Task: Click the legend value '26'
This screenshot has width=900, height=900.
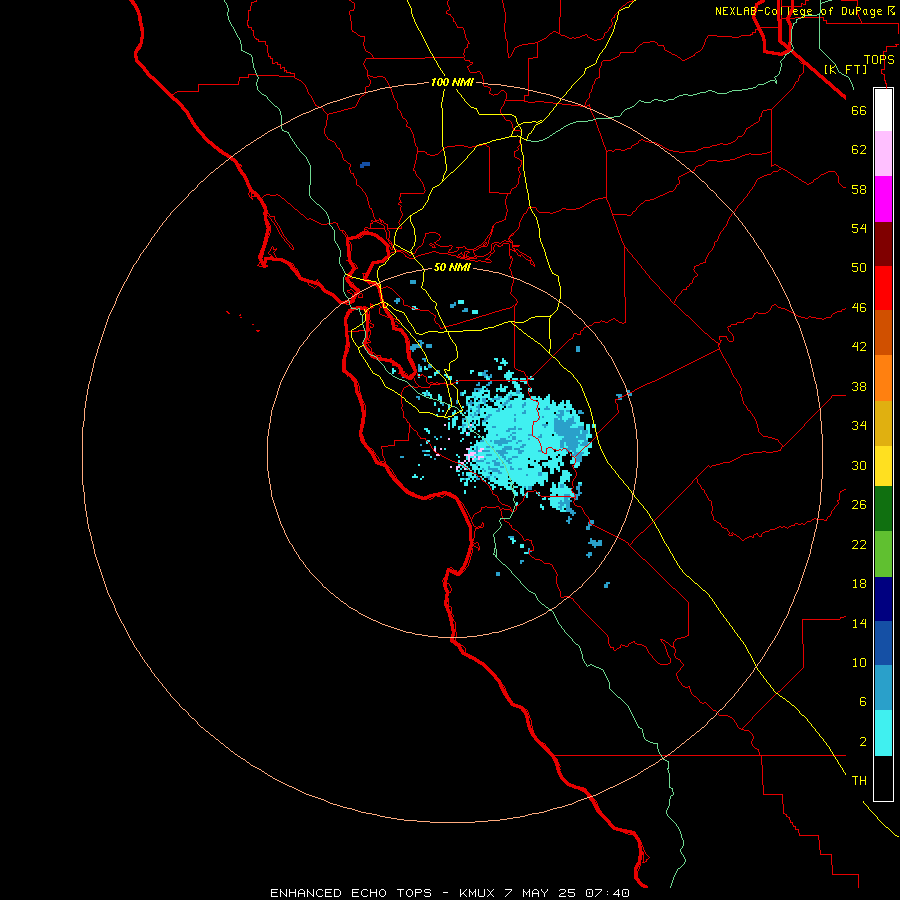Action: coord(859,505)
